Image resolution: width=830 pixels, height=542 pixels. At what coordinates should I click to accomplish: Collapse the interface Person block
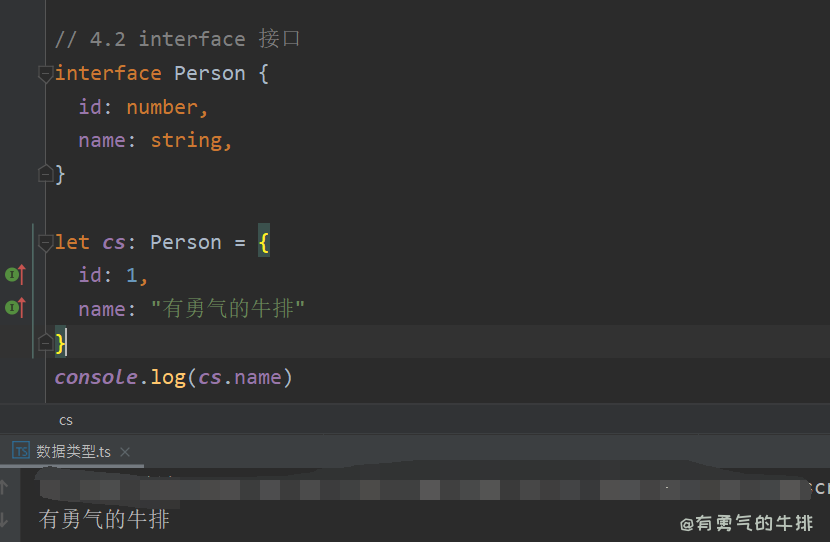click(45, 73)
